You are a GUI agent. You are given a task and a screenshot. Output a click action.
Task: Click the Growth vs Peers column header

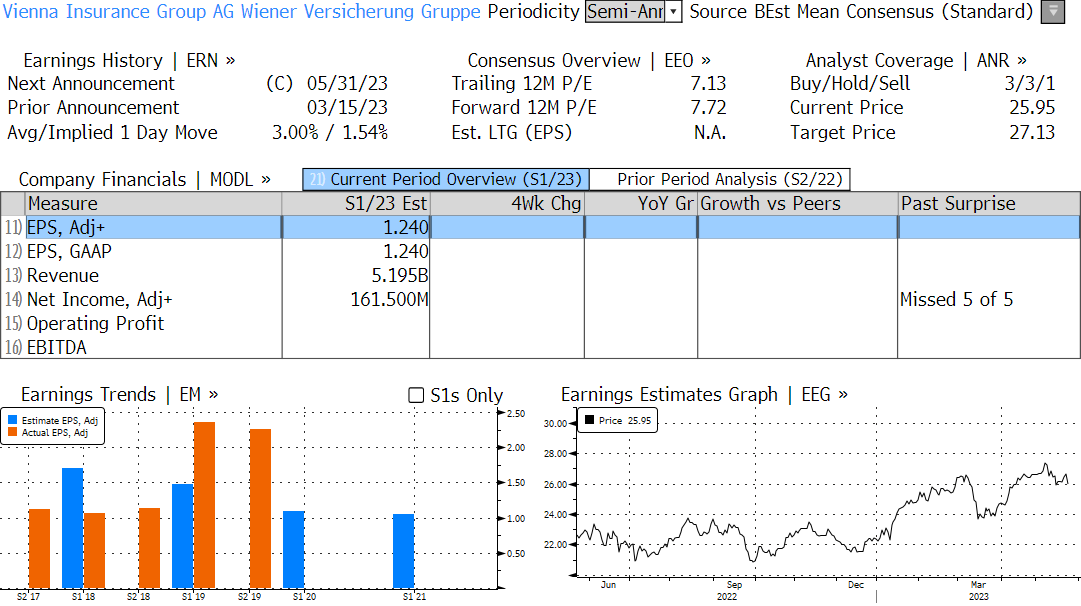(798, 204)
